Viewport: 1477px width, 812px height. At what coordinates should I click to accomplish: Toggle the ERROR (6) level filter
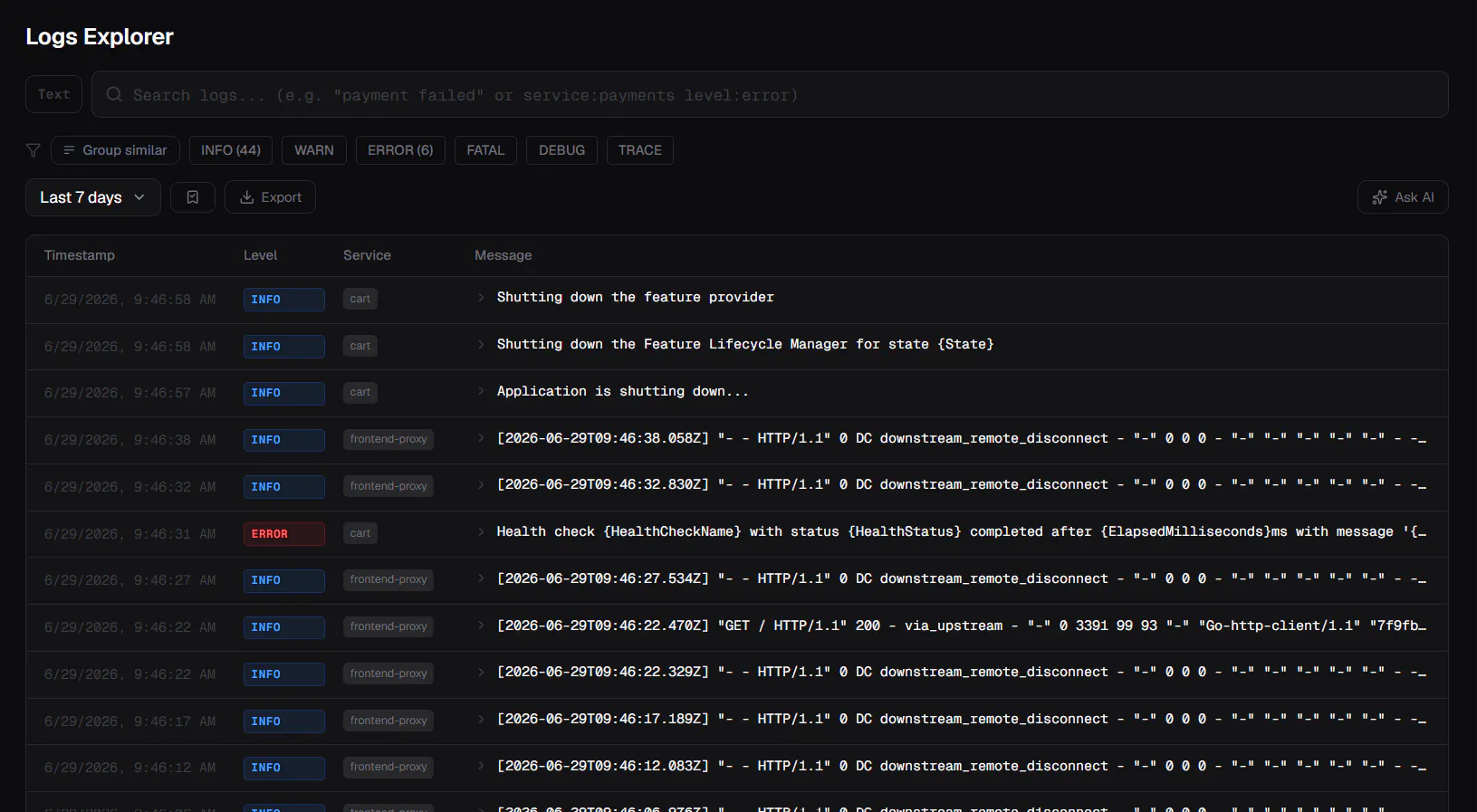[400, 150]
